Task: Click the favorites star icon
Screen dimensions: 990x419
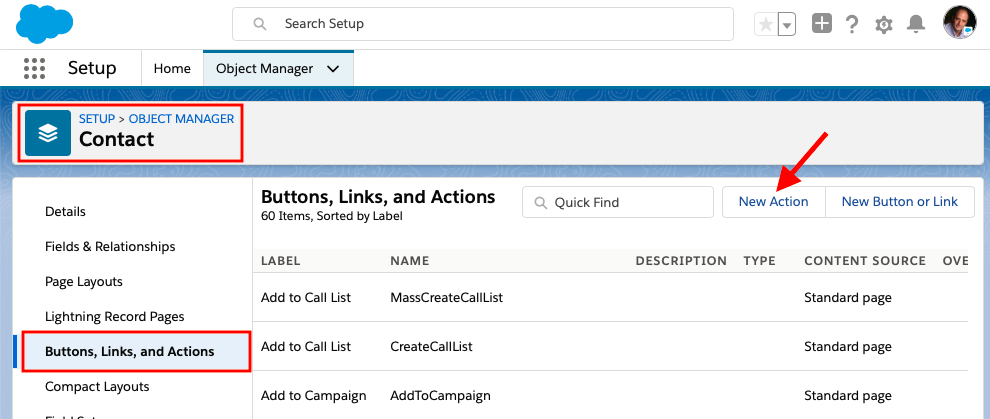Action: pos(766,25)
